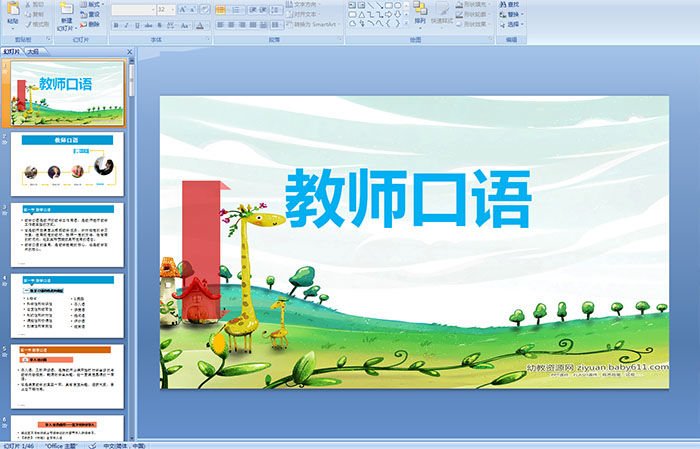Select the straight line shape
This screenshot has width=700, height=449.
[x=371, y=5]
